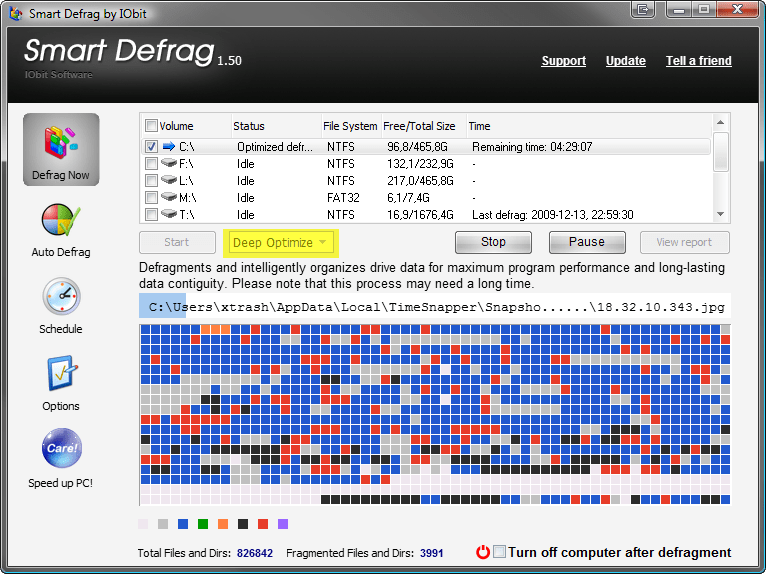
Task: Check the M:\ volume checkbox
Action: [x=151, y=197]
